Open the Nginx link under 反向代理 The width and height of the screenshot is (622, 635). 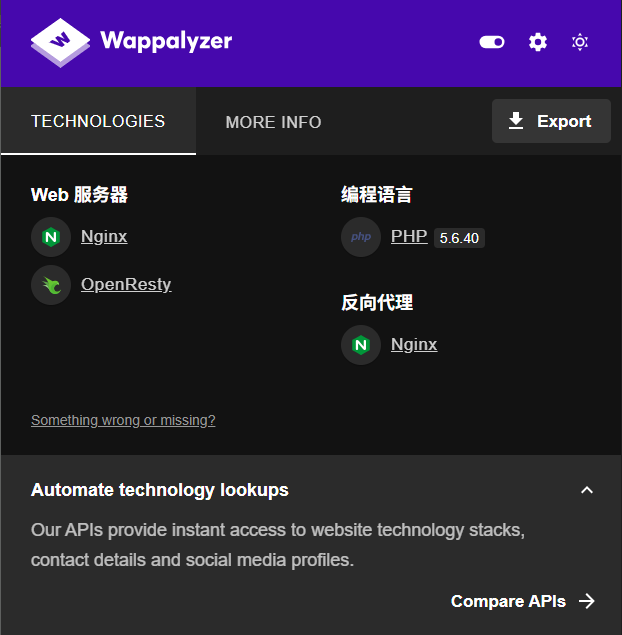[414, 344]
